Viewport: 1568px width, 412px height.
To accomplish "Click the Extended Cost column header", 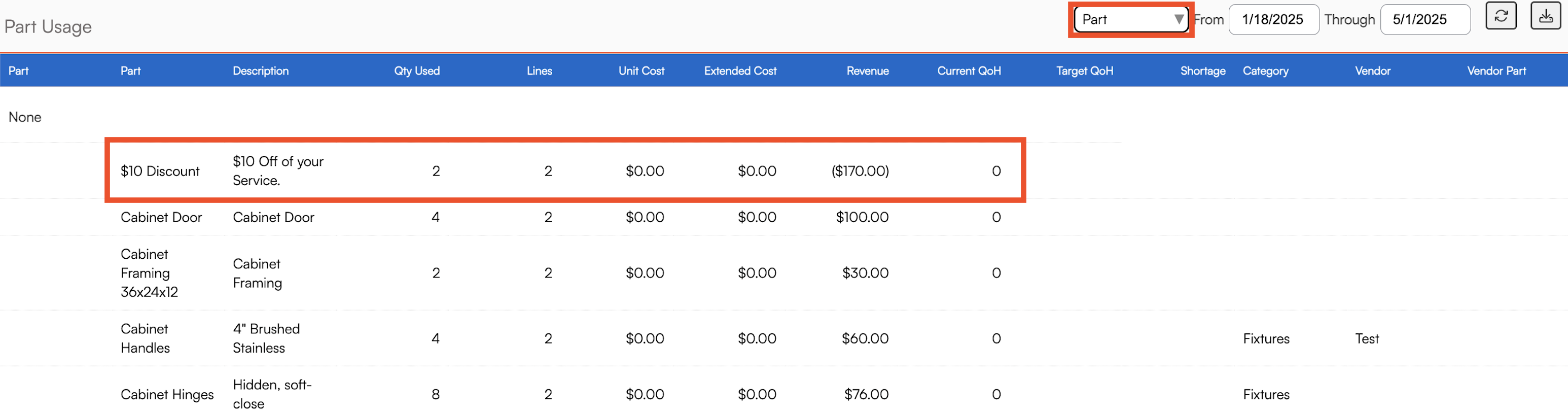I will [x=739, y=71].
